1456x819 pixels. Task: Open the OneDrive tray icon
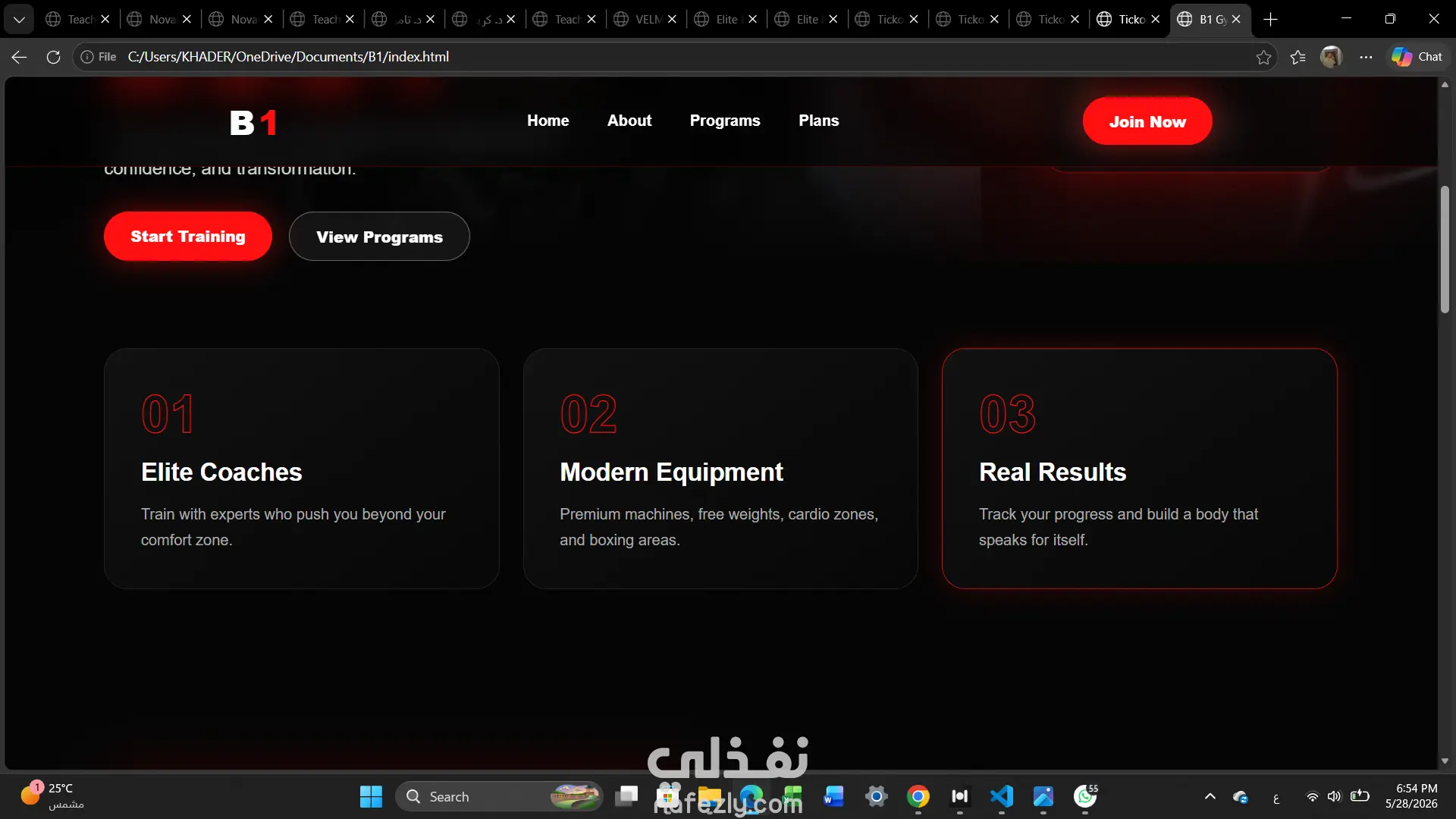pos(1241,797)
